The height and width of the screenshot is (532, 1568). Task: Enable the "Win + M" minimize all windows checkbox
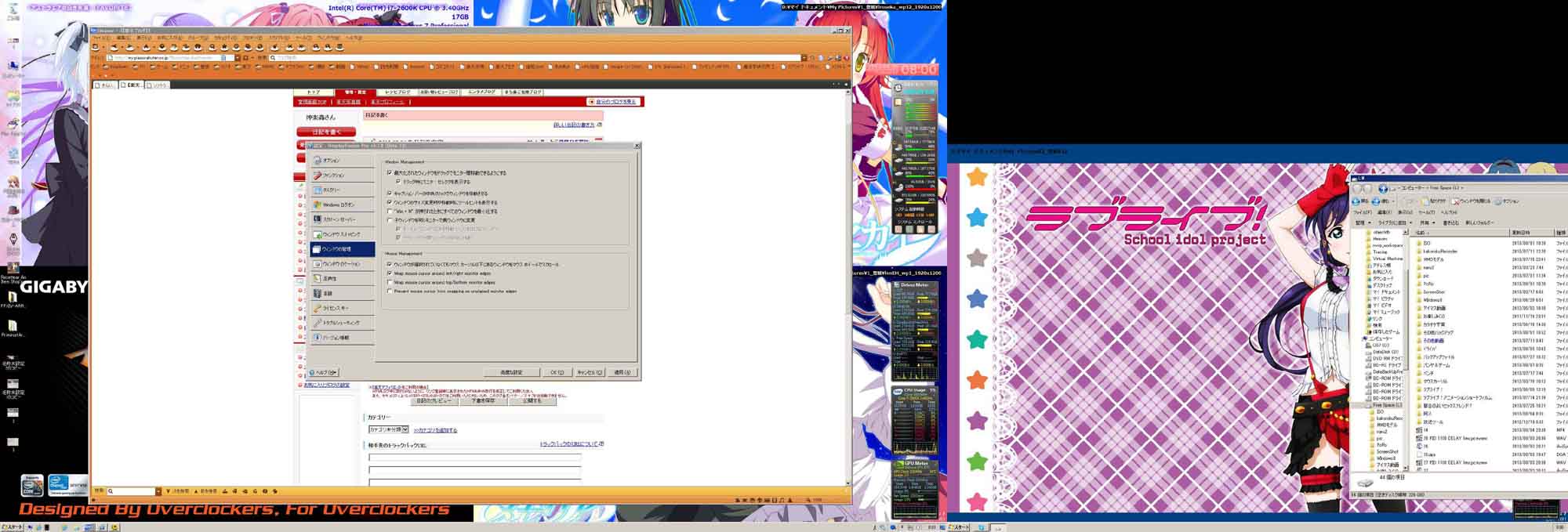390,212
